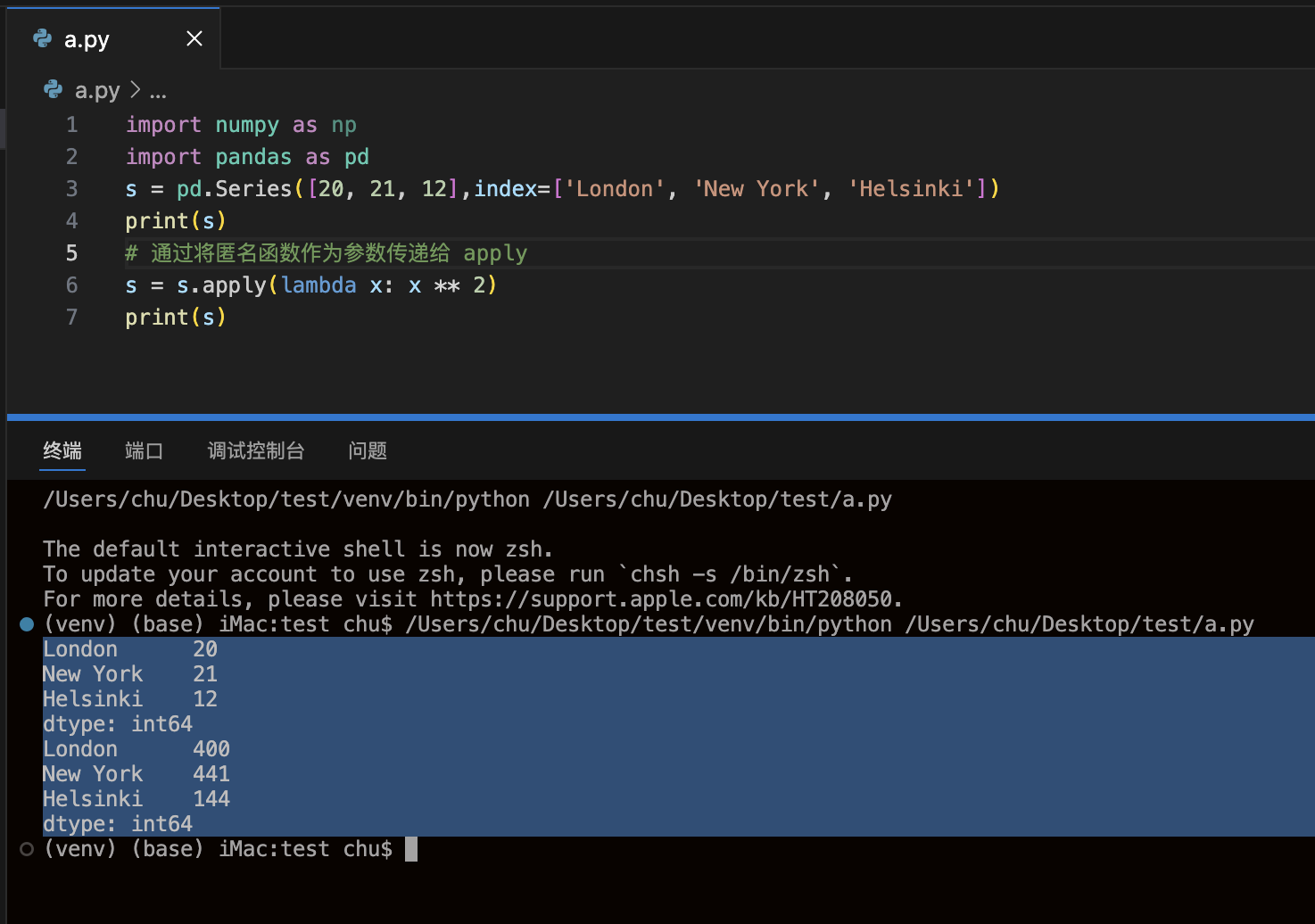The height and width of the screenshot is (924, 1315).
Task: Open the breadcrumb ellipsis symbol list
Action: coord(158,91)
